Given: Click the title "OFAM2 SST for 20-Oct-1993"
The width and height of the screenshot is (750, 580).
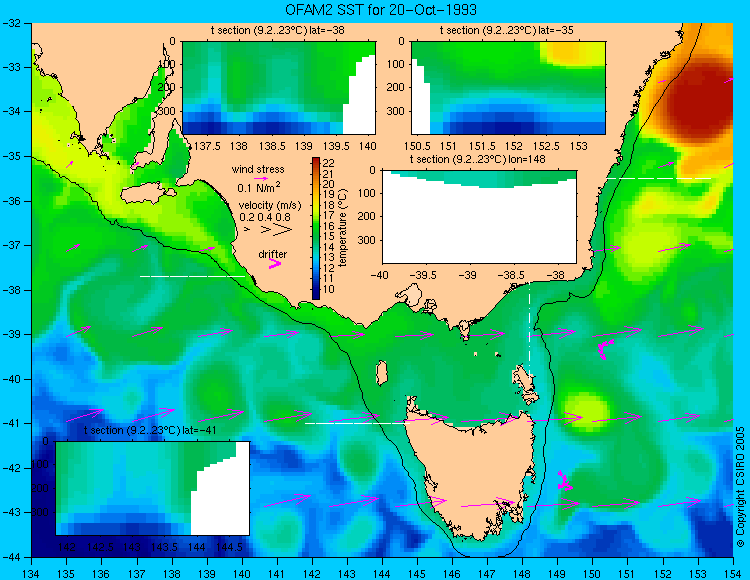Looking at the screenshot, I should pyautogui.click(x=381, y=10).
